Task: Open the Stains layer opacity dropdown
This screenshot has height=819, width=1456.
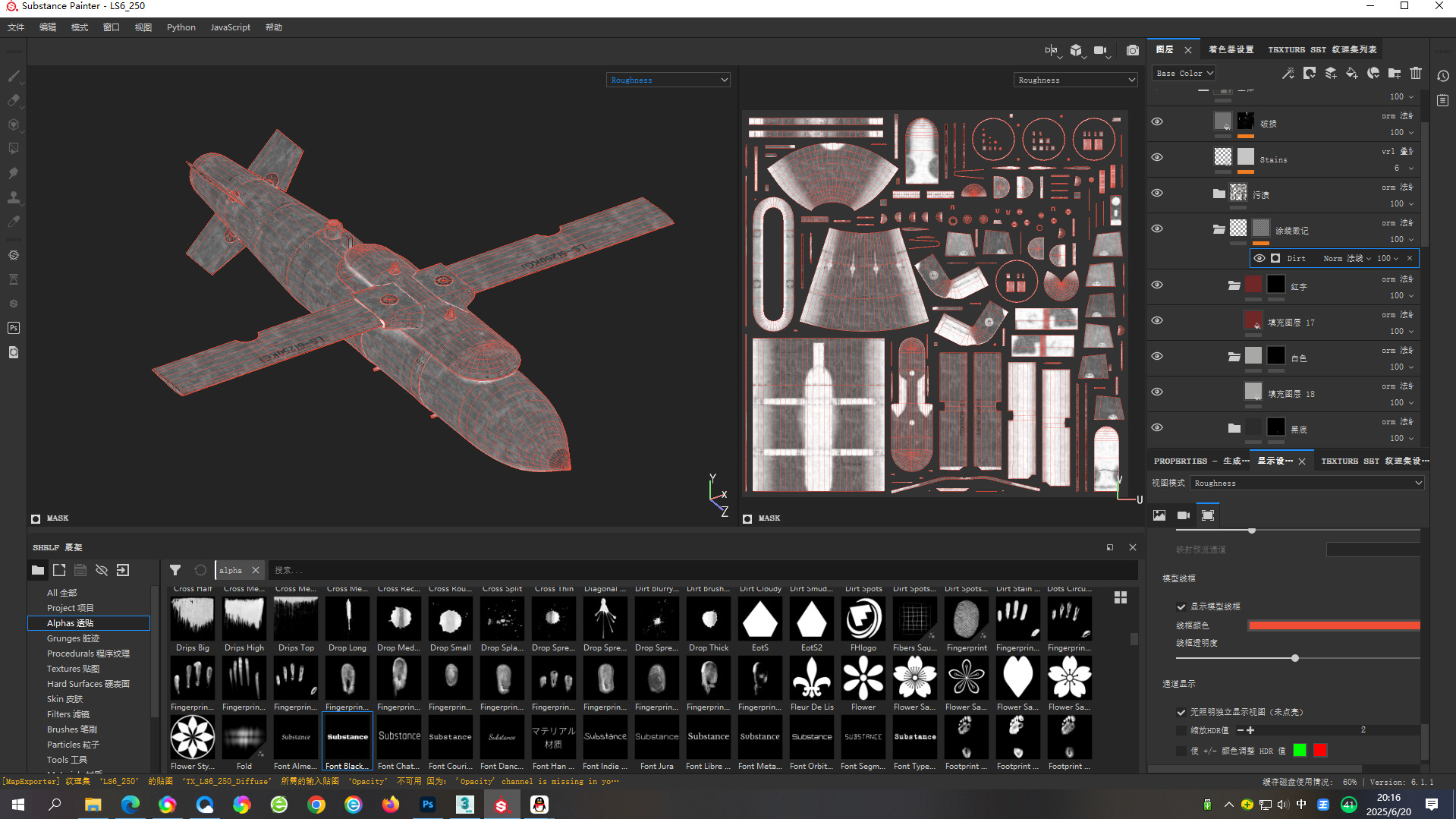Action: click(x=1404, y=168)
